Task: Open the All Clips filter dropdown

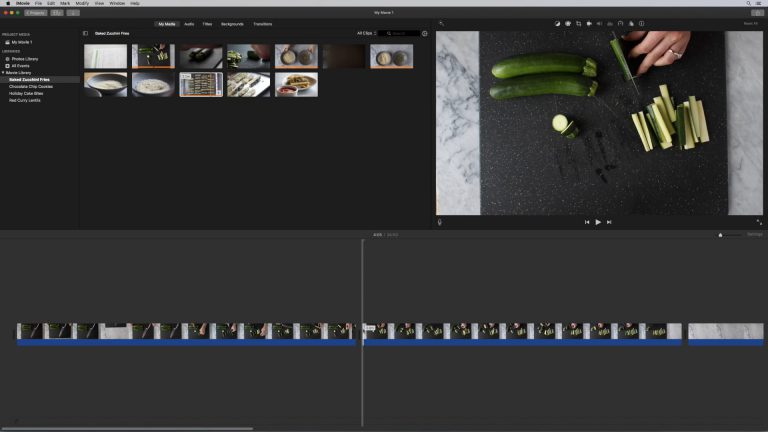Action: click(367, 33)
